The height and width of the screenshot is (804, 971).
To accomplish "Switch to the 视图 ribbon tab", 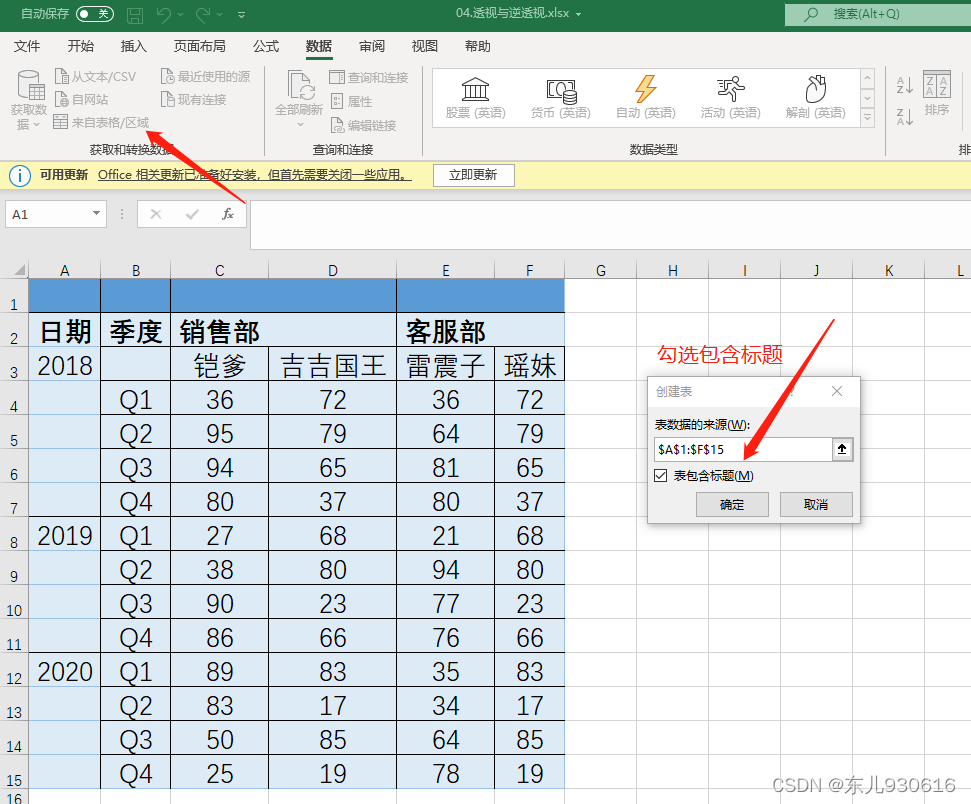I will (424, 46).
